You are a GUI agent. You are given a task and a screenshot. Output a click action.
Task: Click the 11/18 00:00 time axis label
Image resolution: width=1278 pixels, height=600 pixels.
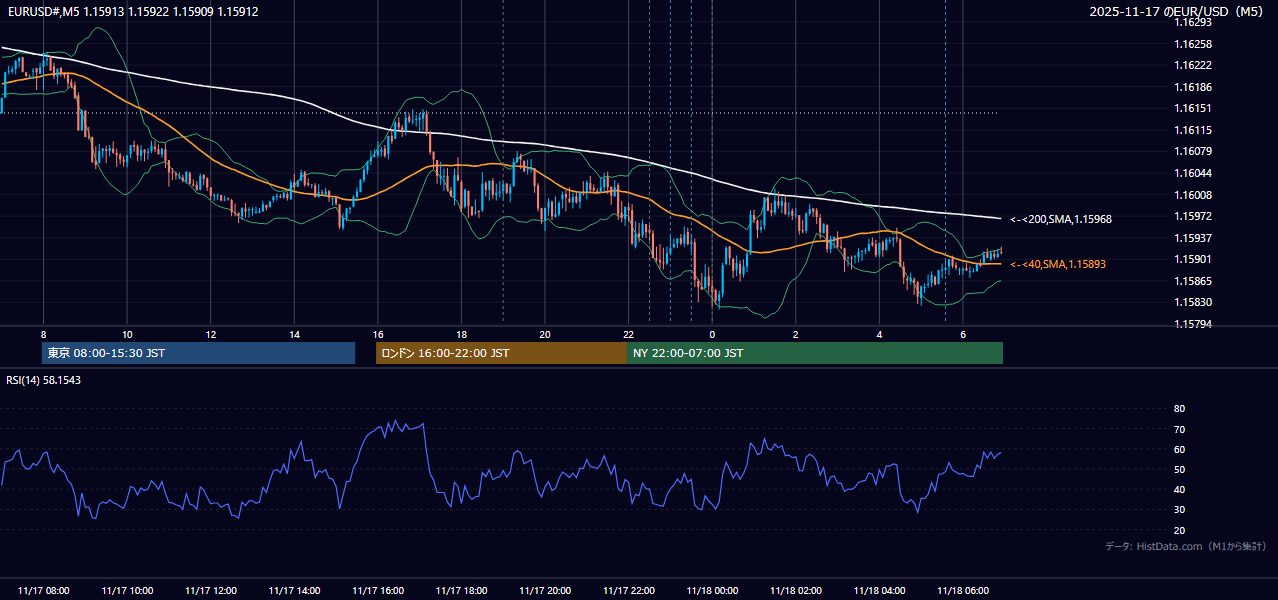tap(712, 591)
